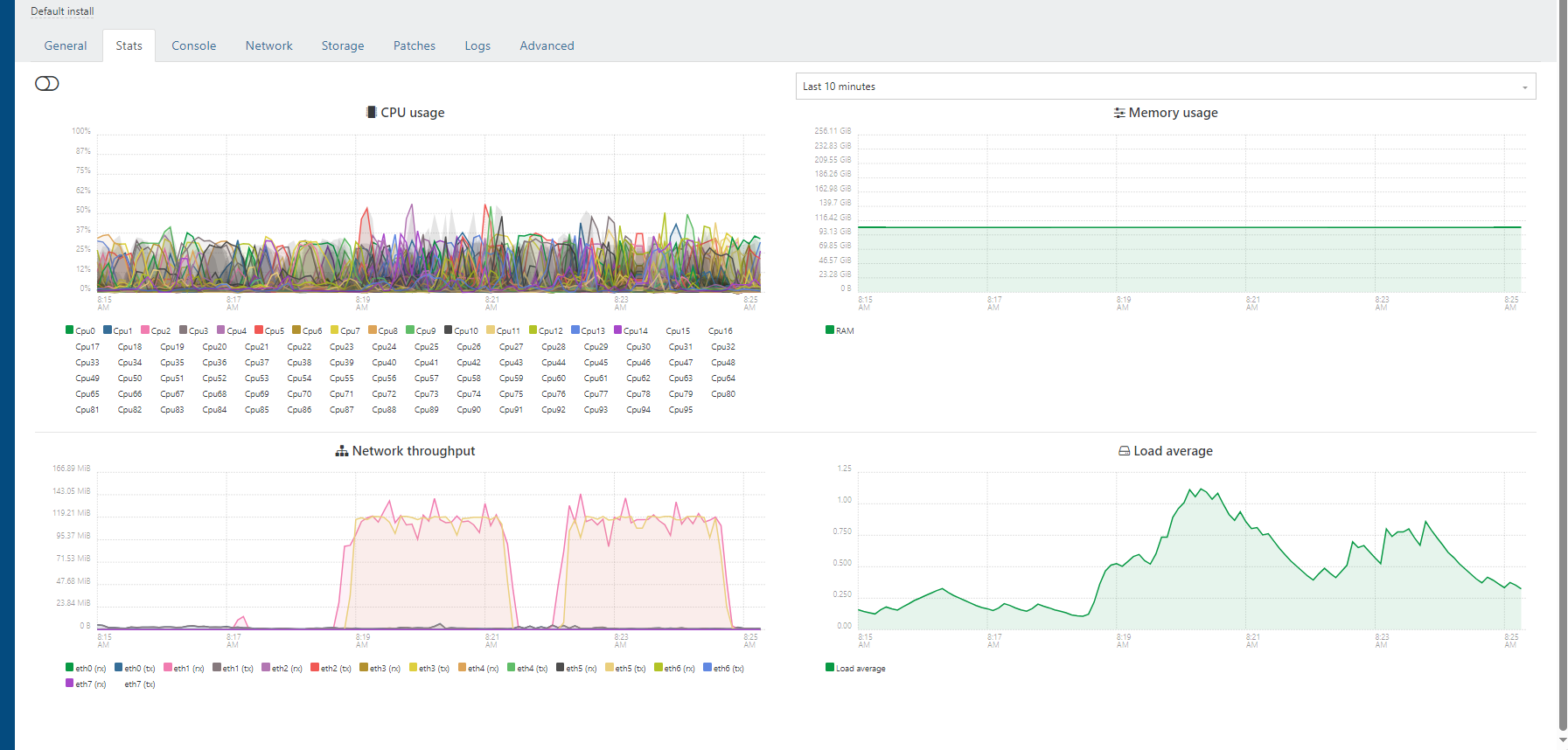Toggle Cpu3 series in the CPU legend

193,330
